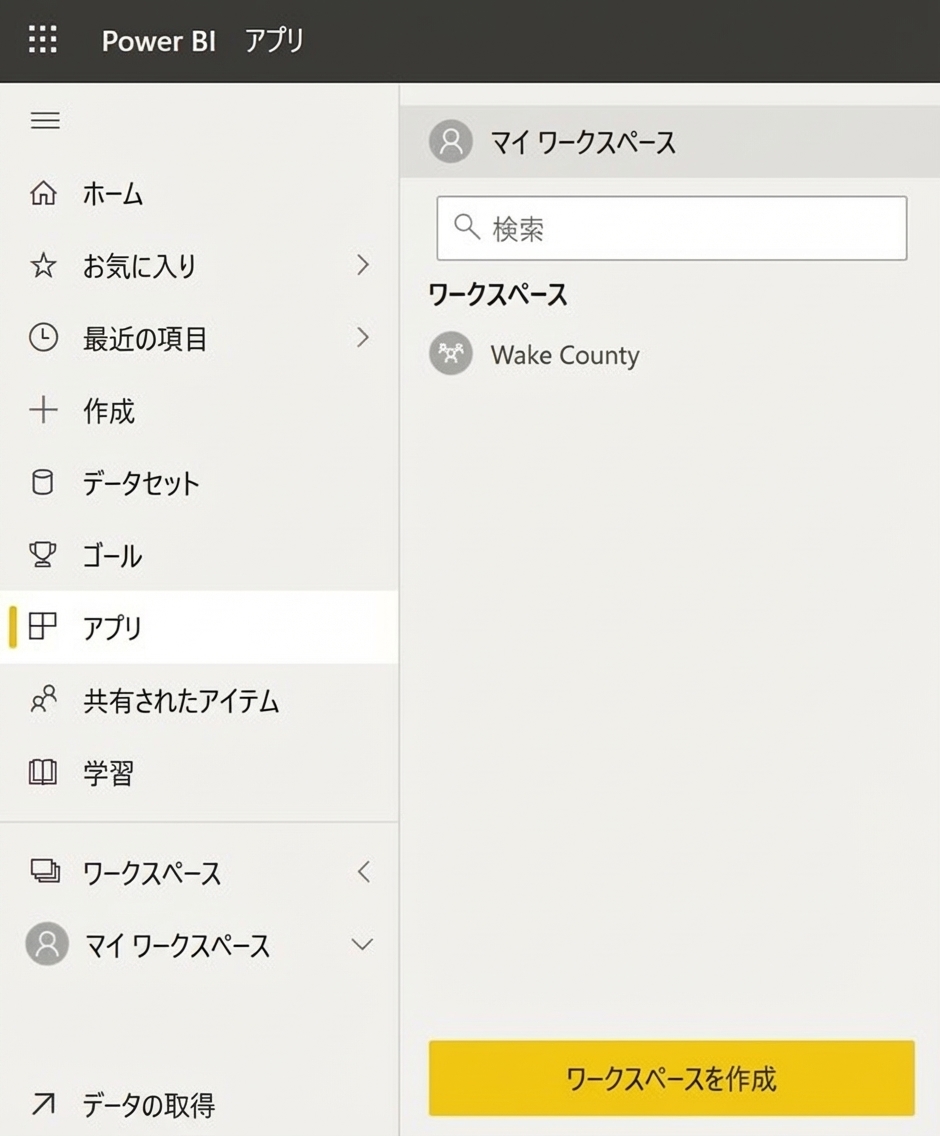Click the アプリ grid icon in sidebar
This screenshot has width=940, height=1136.
tap(42, 627)
